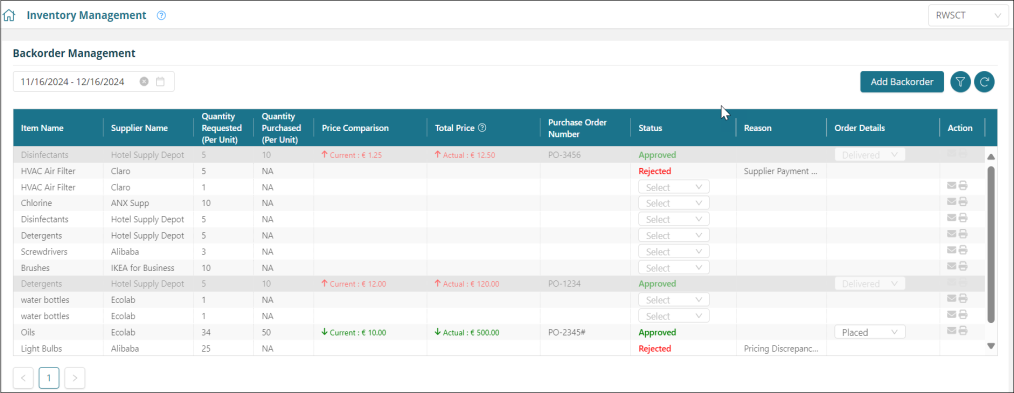Print icon in the PO-1234 Detergents row
Screen dimensions: 1014x393
(x=963, y=282)
